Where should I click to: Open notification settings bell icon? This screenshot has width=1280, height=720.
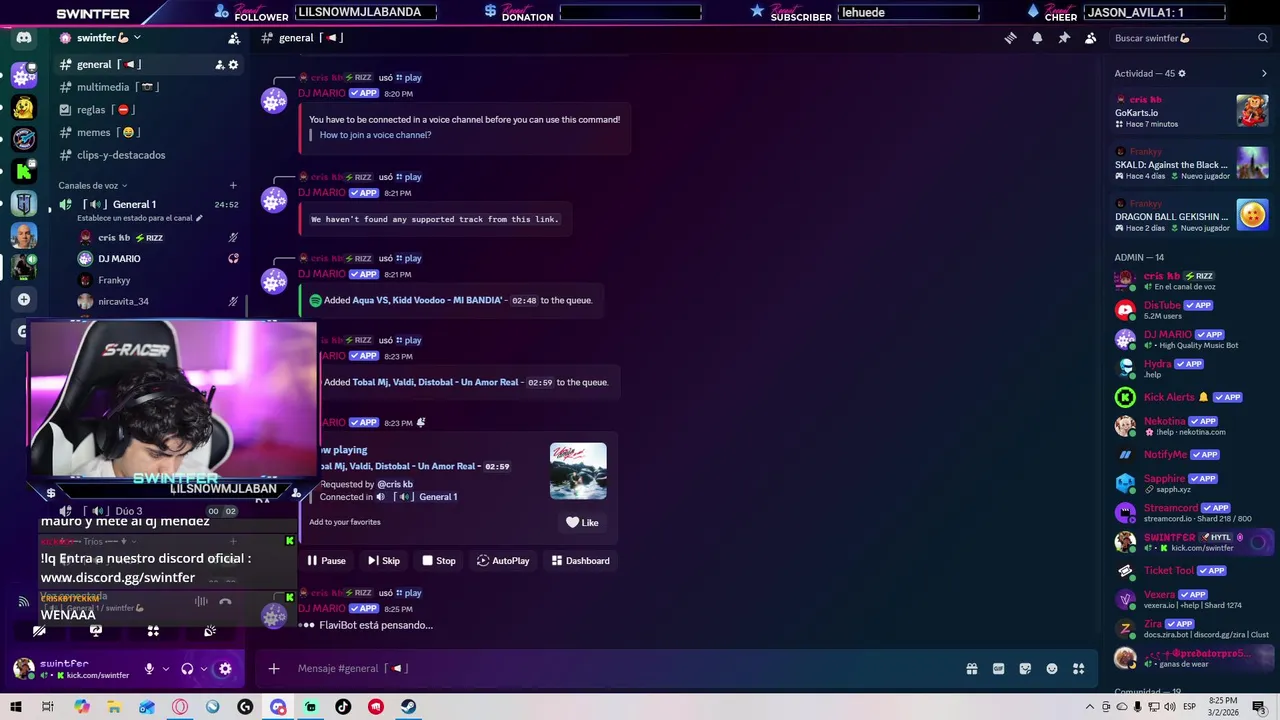(1037, 38)
